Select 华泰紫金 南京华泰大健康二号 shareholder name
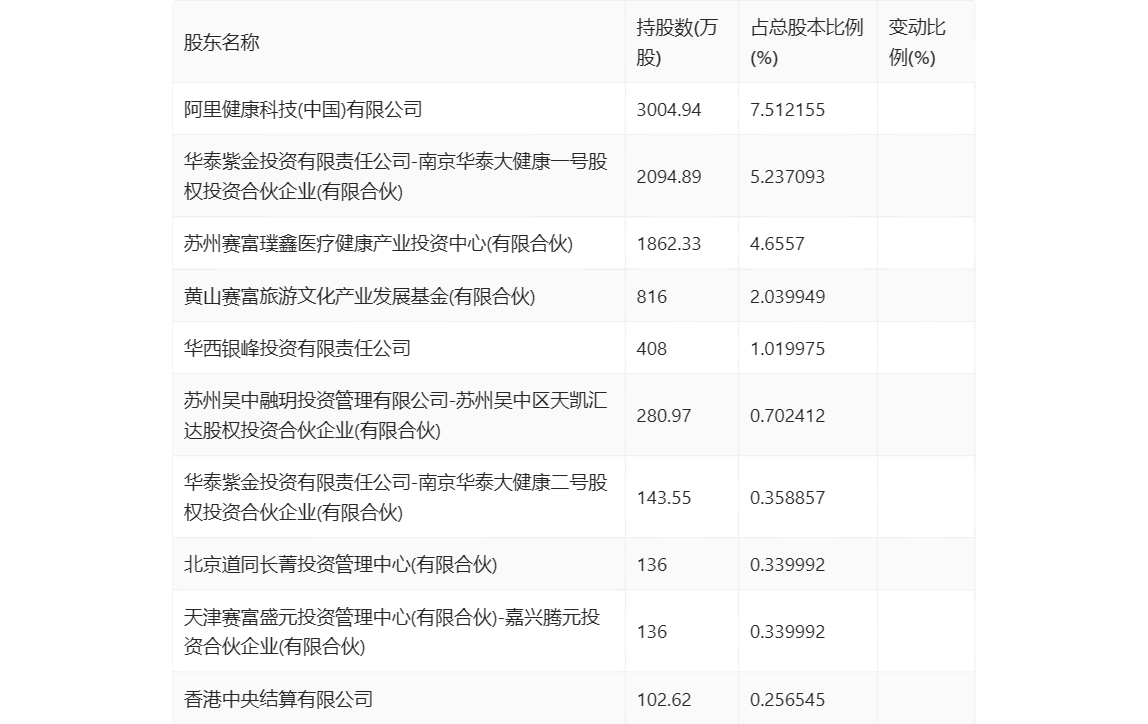1148x724 pixels. (x=395, y=497)
